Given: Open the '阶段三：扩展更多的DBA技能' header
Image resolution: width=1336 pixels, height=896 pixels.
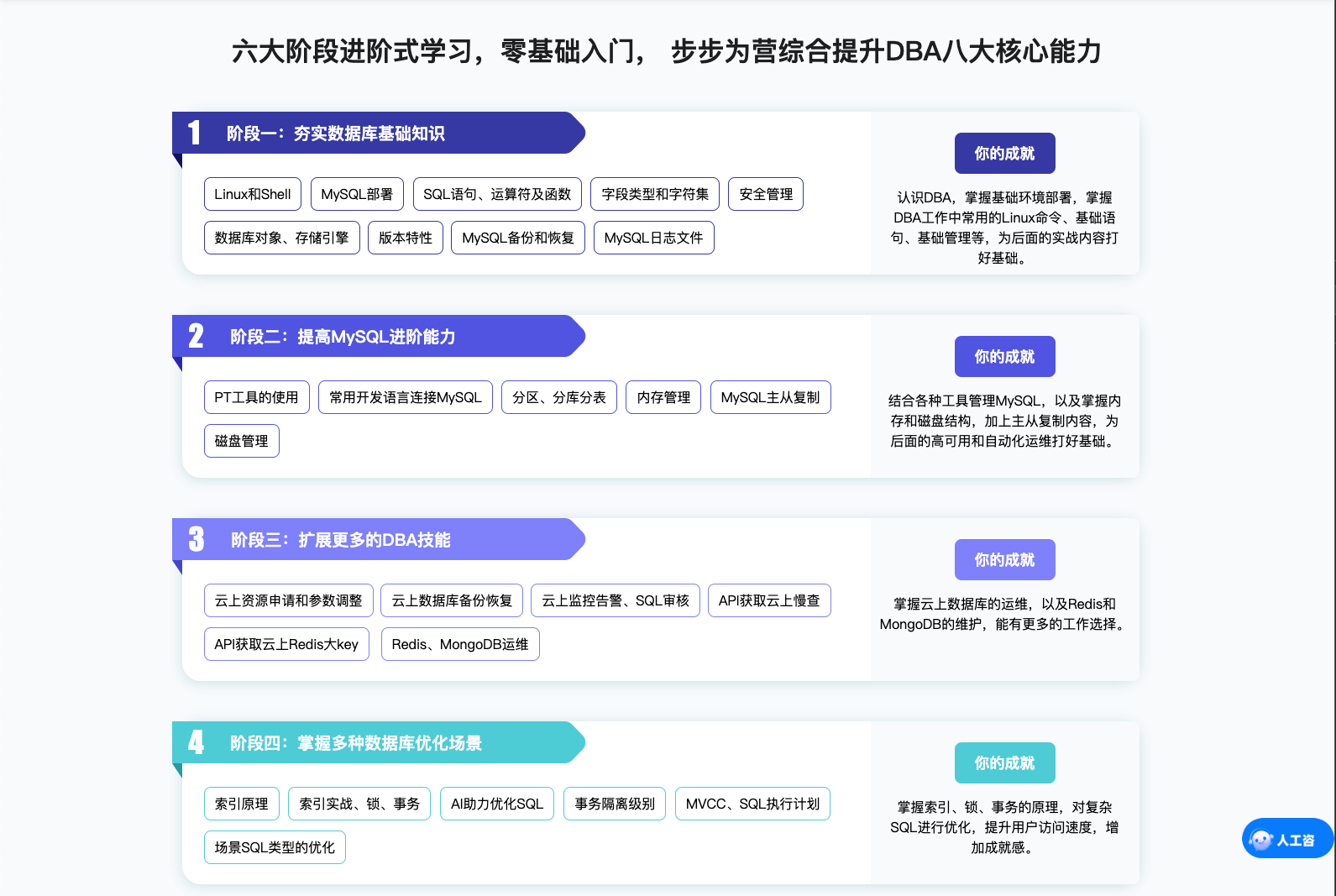Looking at the screenshot, I should click(x=340, y=540).
